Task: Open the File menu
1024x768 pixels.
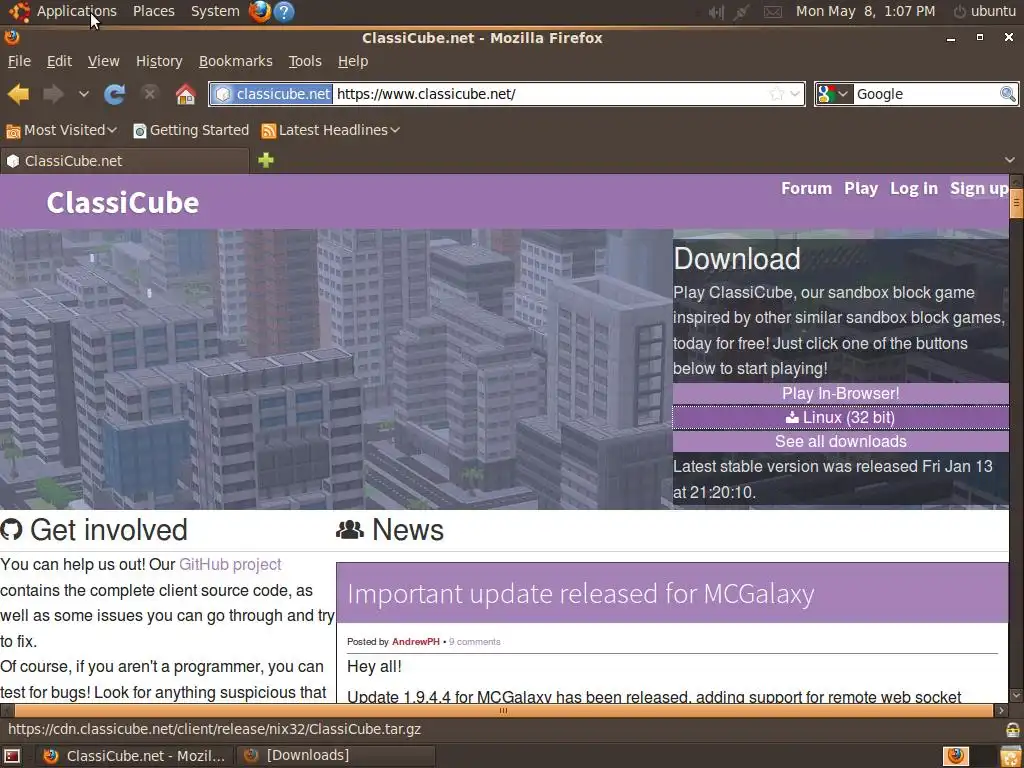Action: coord(19,61)
